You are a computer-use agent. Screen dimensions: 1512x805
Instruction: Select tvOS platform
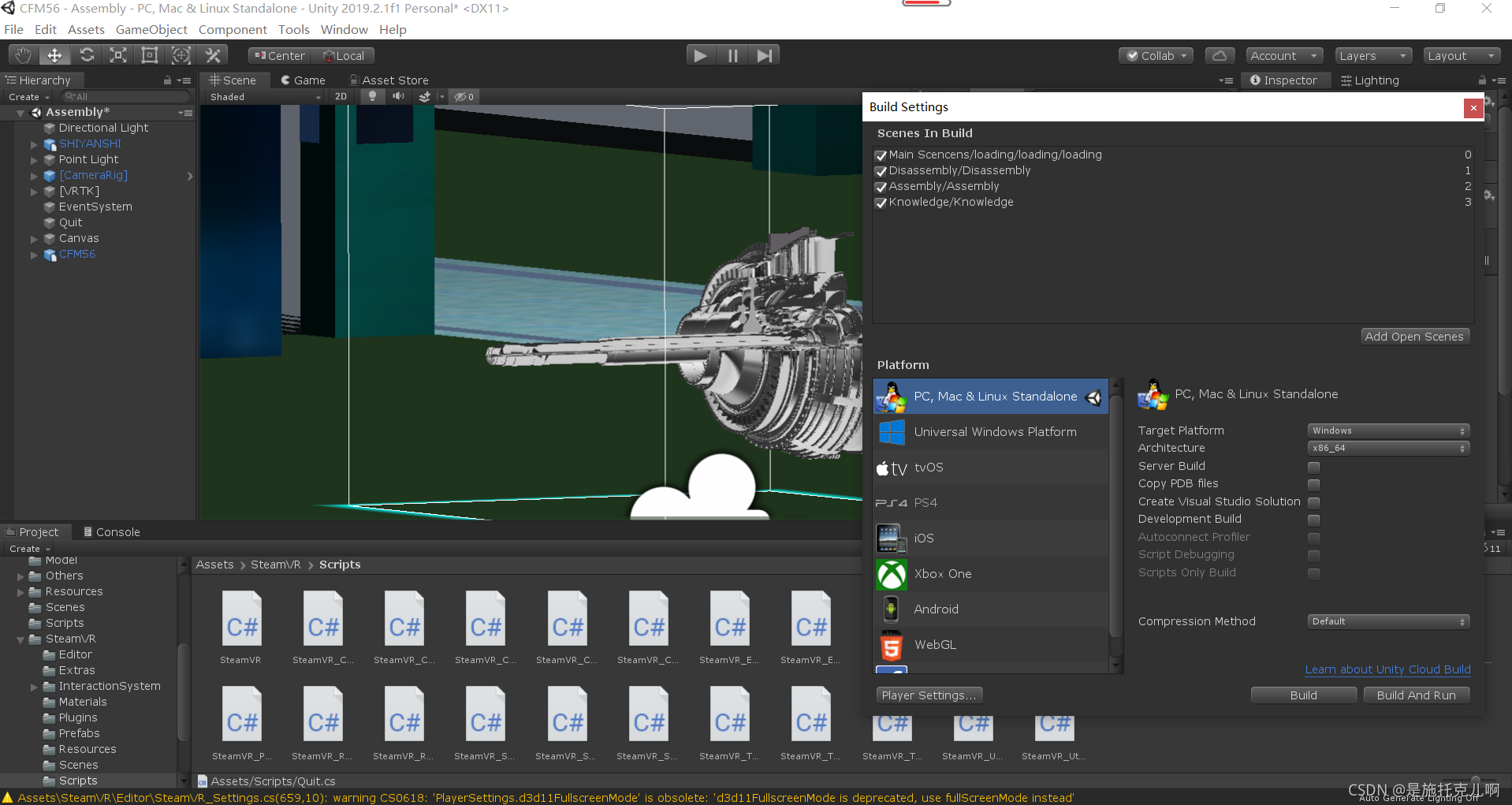pos(991,468)
